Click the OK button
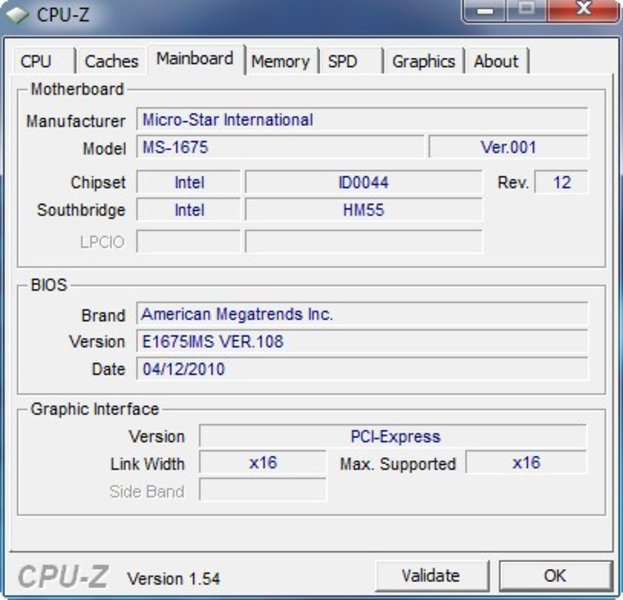Screen dimensions: 623x600 point(555,575)
